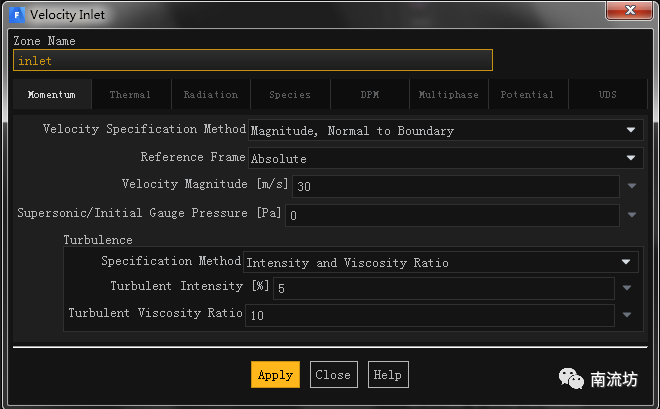This screenshot has width=660, height=409.
Task: Switch to the Multiphase tab
Action: pyautogui.click(x=448, y=95)
